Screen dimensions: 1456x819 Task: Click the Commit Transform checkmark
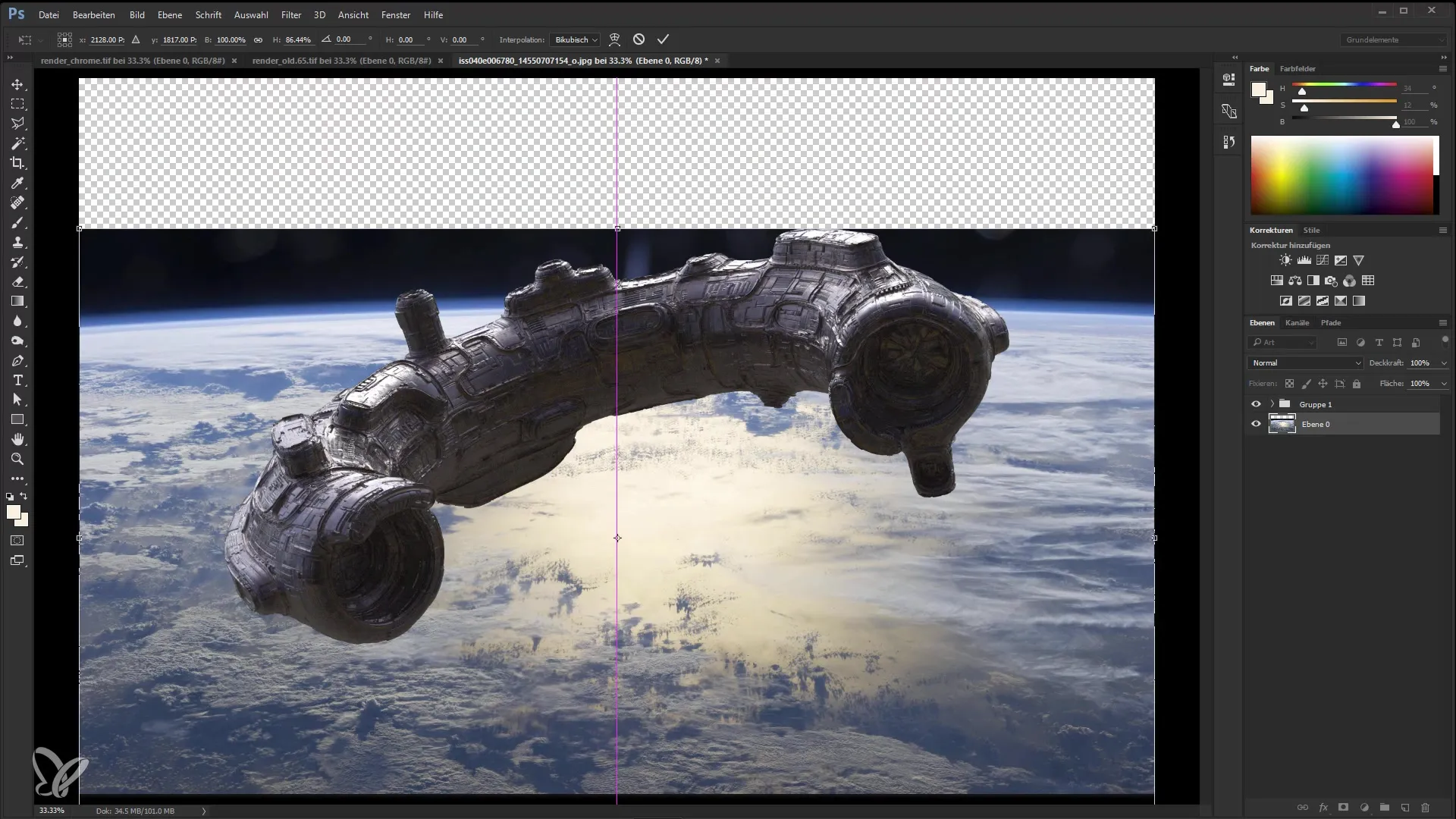pyautogui.click(x=662, y=39)
